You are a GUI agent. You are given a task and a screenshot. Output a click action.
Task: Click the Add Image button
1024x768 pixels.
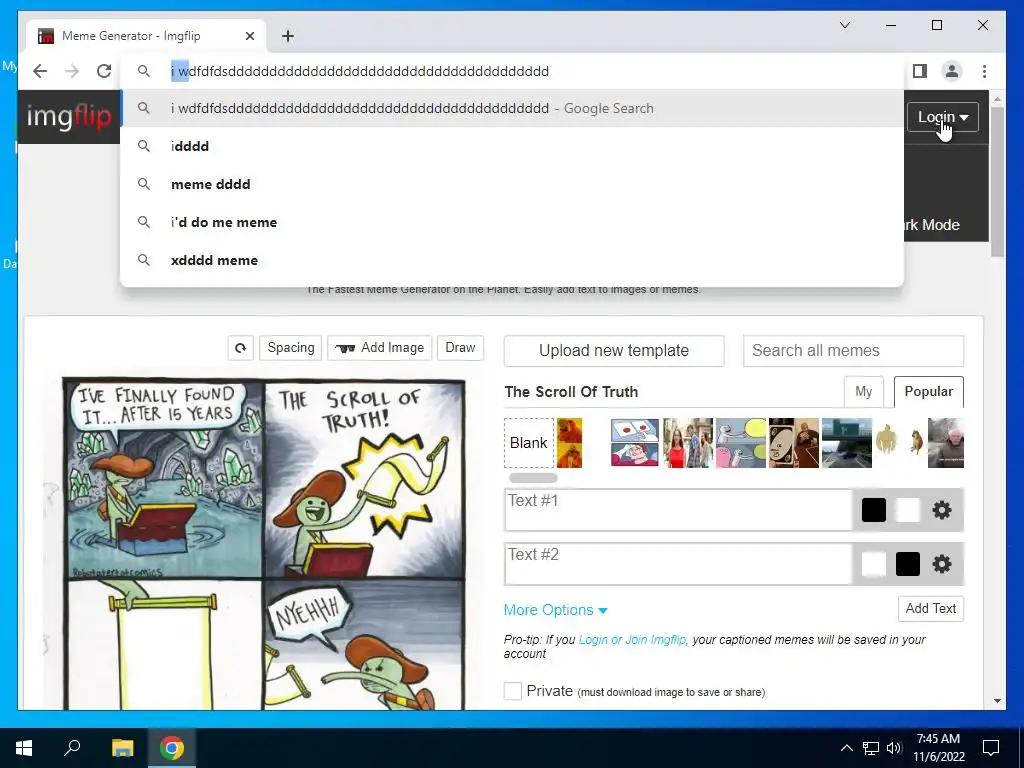pyautogui.click(x=379, y=347)
